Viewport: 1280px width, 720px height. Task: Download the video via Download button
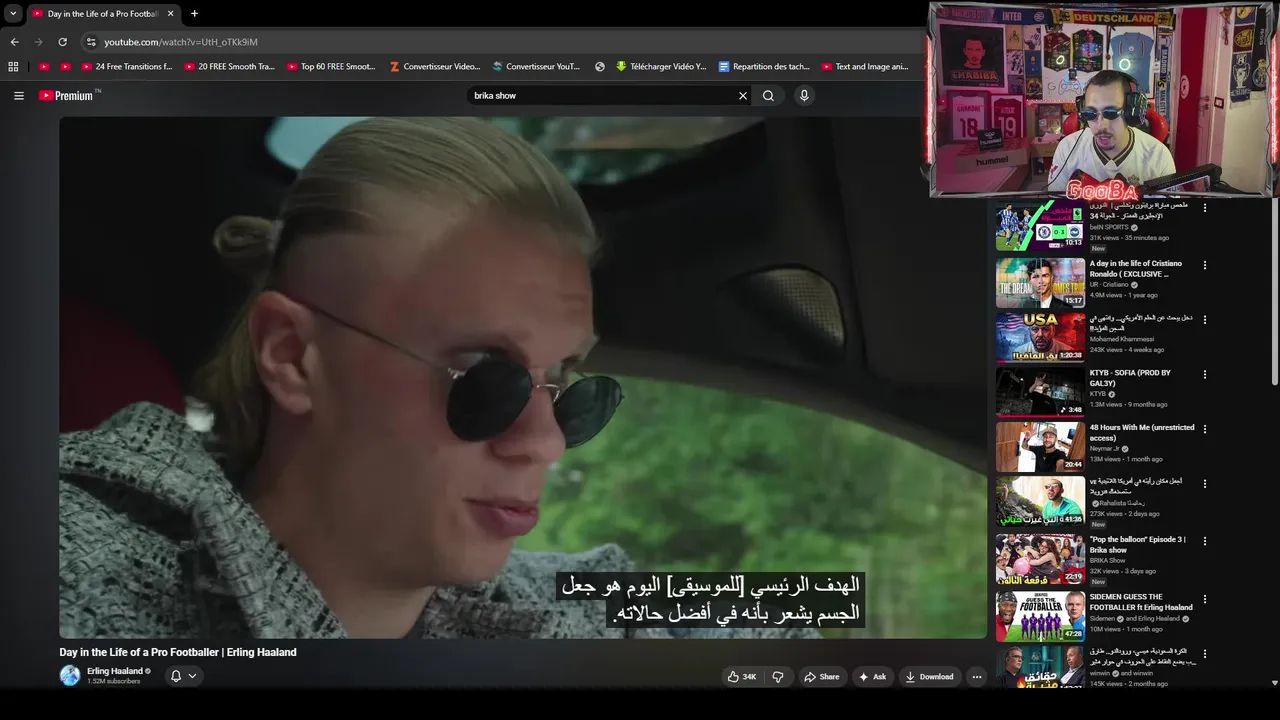pyautogui.click(x=929, y=677)
